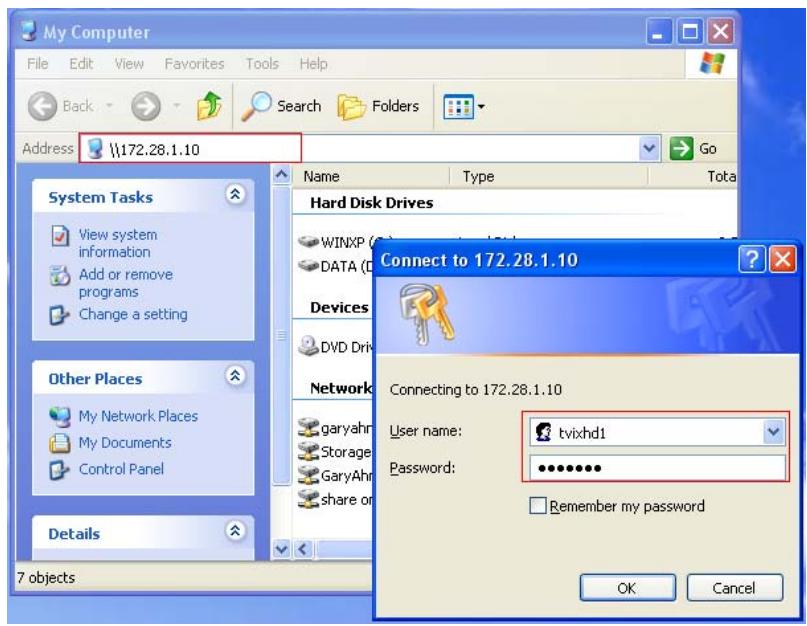Collapse the System Tasks panel
The height and width of the screenshot is (626, 807).
point(235,194)
